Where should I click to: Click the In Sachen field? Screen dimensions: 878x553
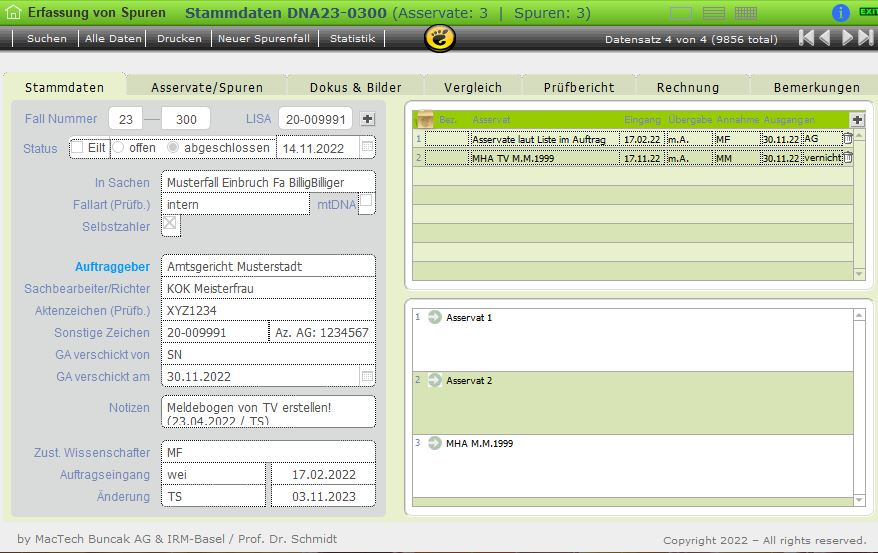tap(268, 182)
